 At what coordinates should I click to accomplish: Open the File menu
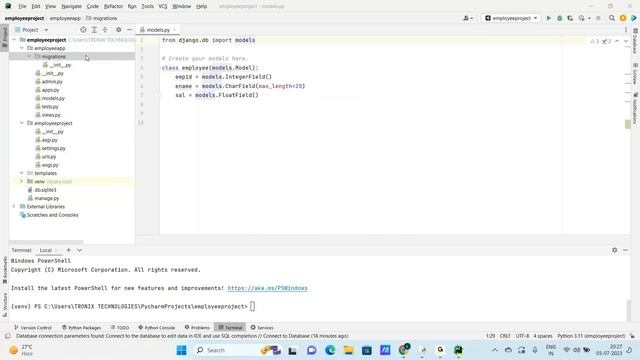22,6
